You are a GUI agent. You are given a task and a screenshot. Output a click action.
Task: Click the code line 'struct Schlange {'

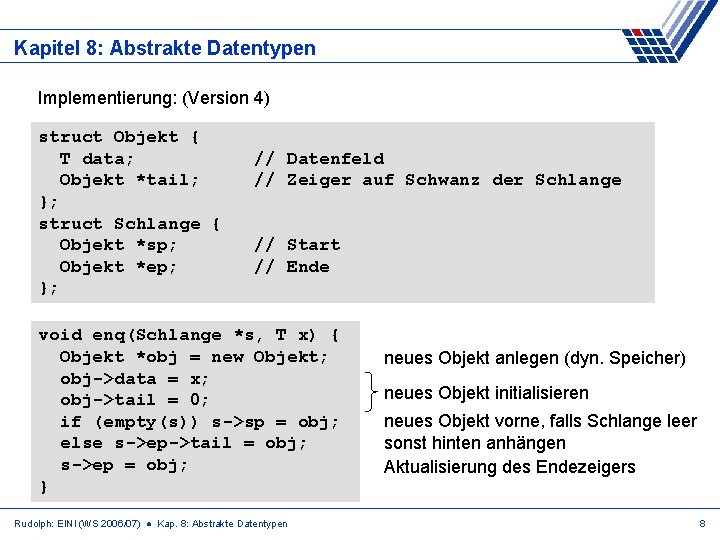(129, 224)
